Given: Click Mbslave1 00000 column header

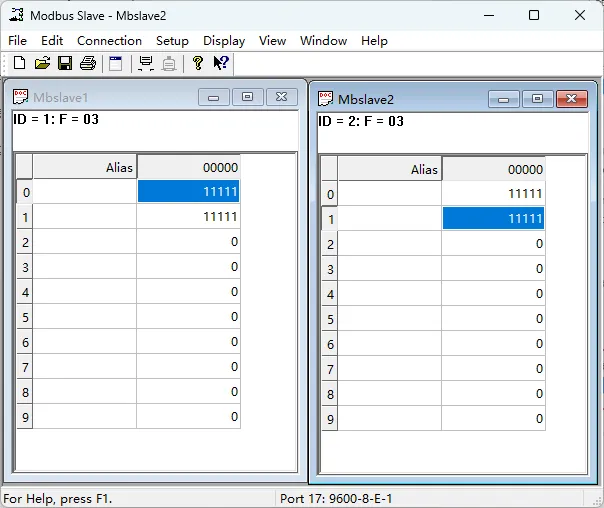Looking at the screenshot, I should 188,167.
